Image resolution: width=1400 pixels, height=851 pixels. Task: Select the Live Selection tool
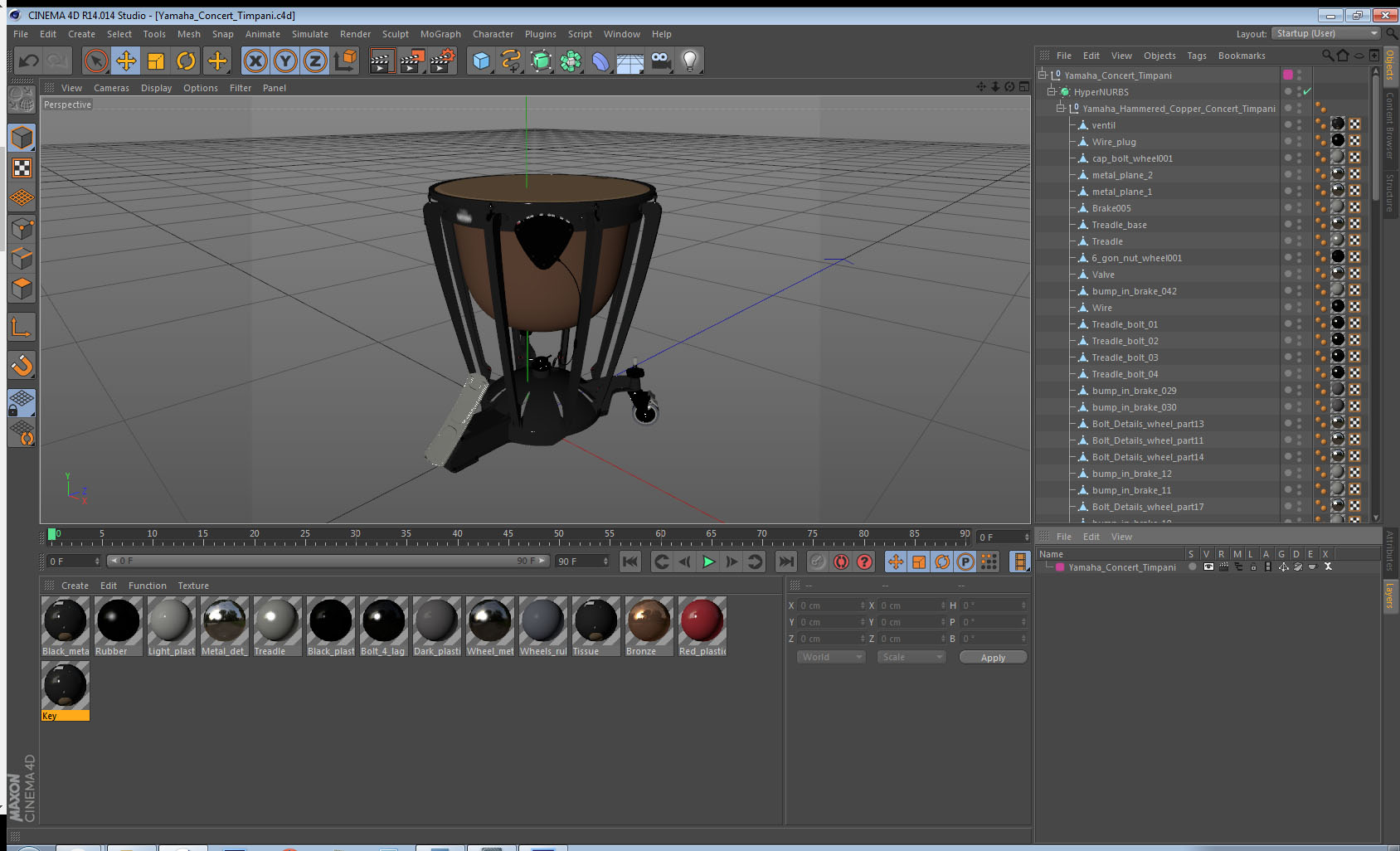[x=96, y=61]
